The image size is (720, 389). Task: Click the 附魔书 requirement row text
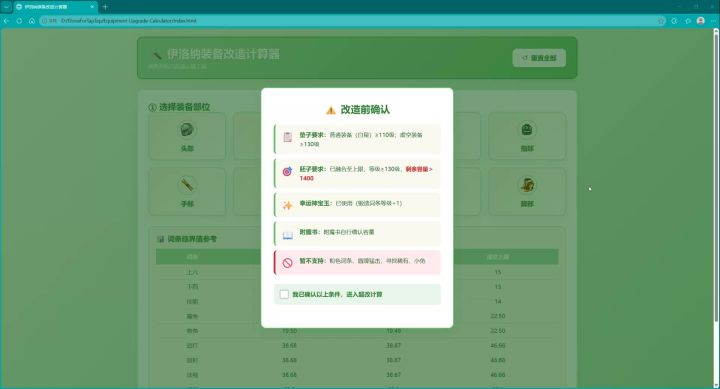(x=337, y=232)
